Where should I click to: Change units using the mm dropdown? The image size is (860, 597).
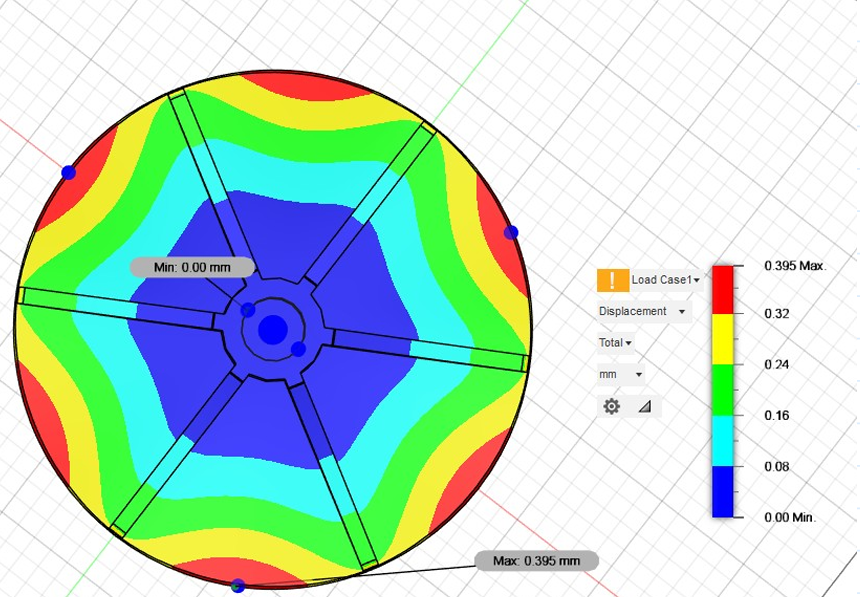tap(621, 374)
